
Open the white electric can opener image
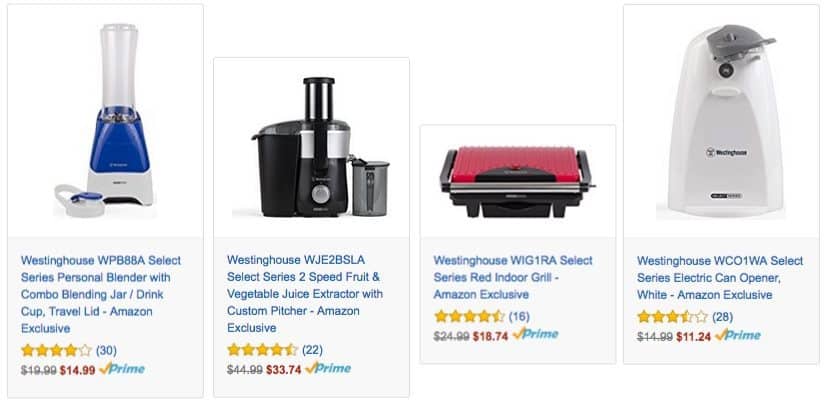coord(721,121)
